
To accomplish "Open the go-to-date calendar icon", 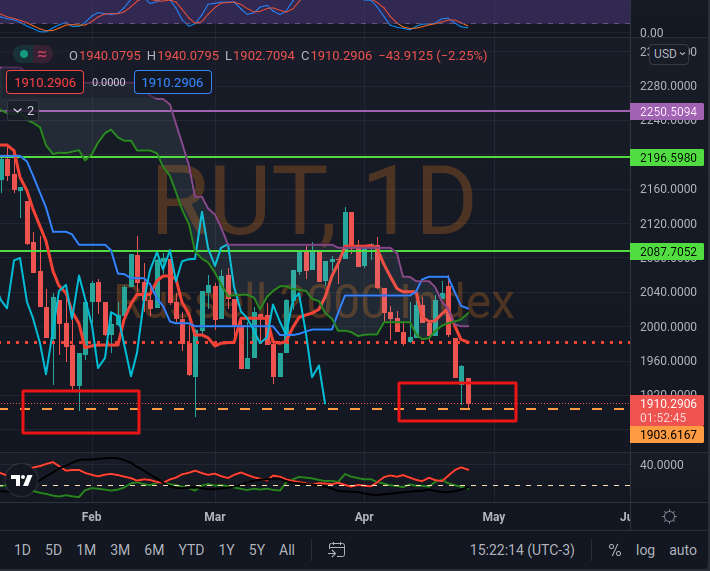I will coord(336,550).
